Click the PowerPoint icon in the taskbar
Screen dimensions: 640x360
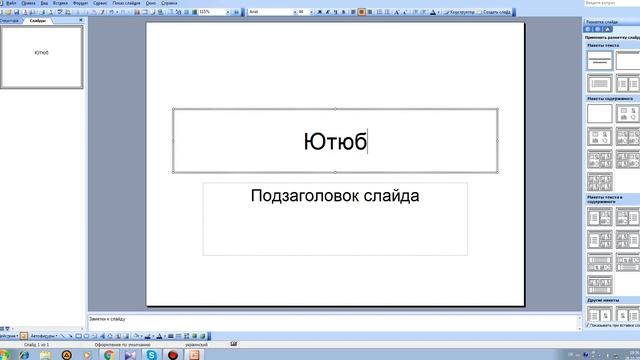pyautogui.click(x=194, y=355)
